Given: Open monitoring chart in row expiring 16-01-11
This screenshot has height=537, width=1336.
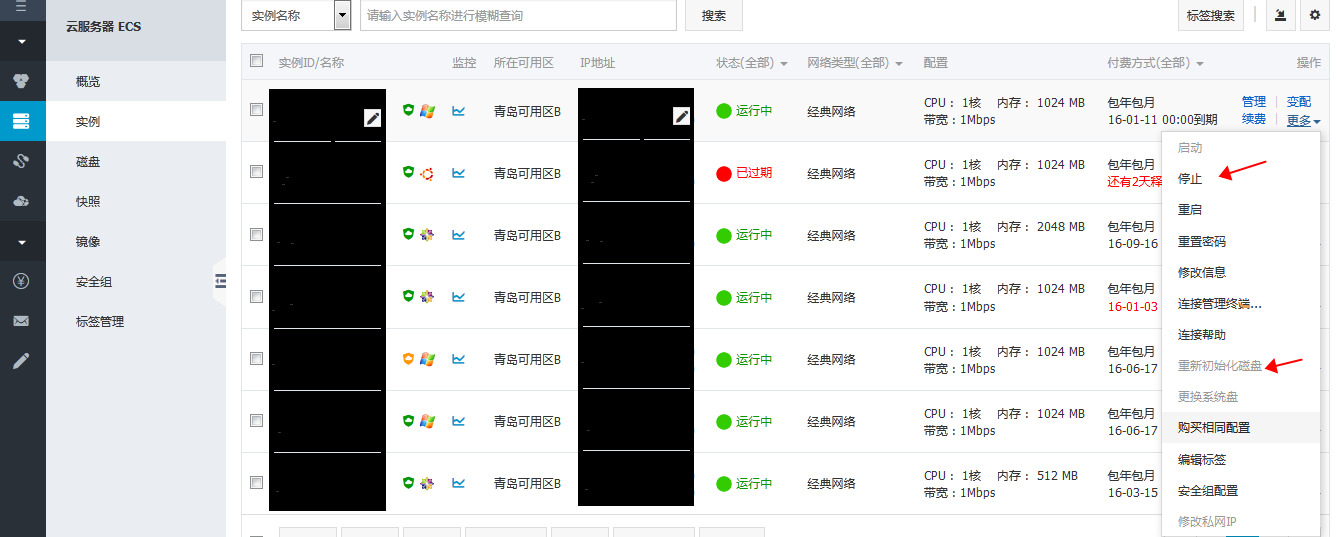Looking at the screenshot, I should (459, 111).
